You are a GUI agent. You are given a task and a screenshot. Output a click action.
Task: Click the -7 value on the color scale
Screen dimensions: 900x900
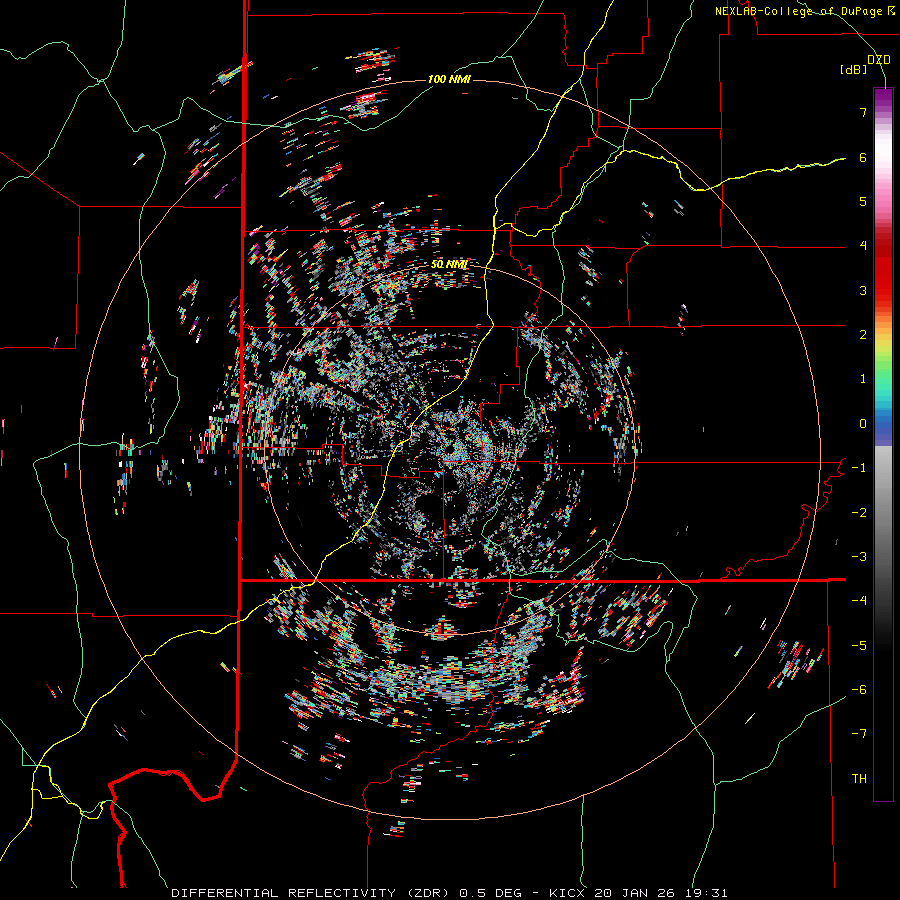click(x=859, y=734)
